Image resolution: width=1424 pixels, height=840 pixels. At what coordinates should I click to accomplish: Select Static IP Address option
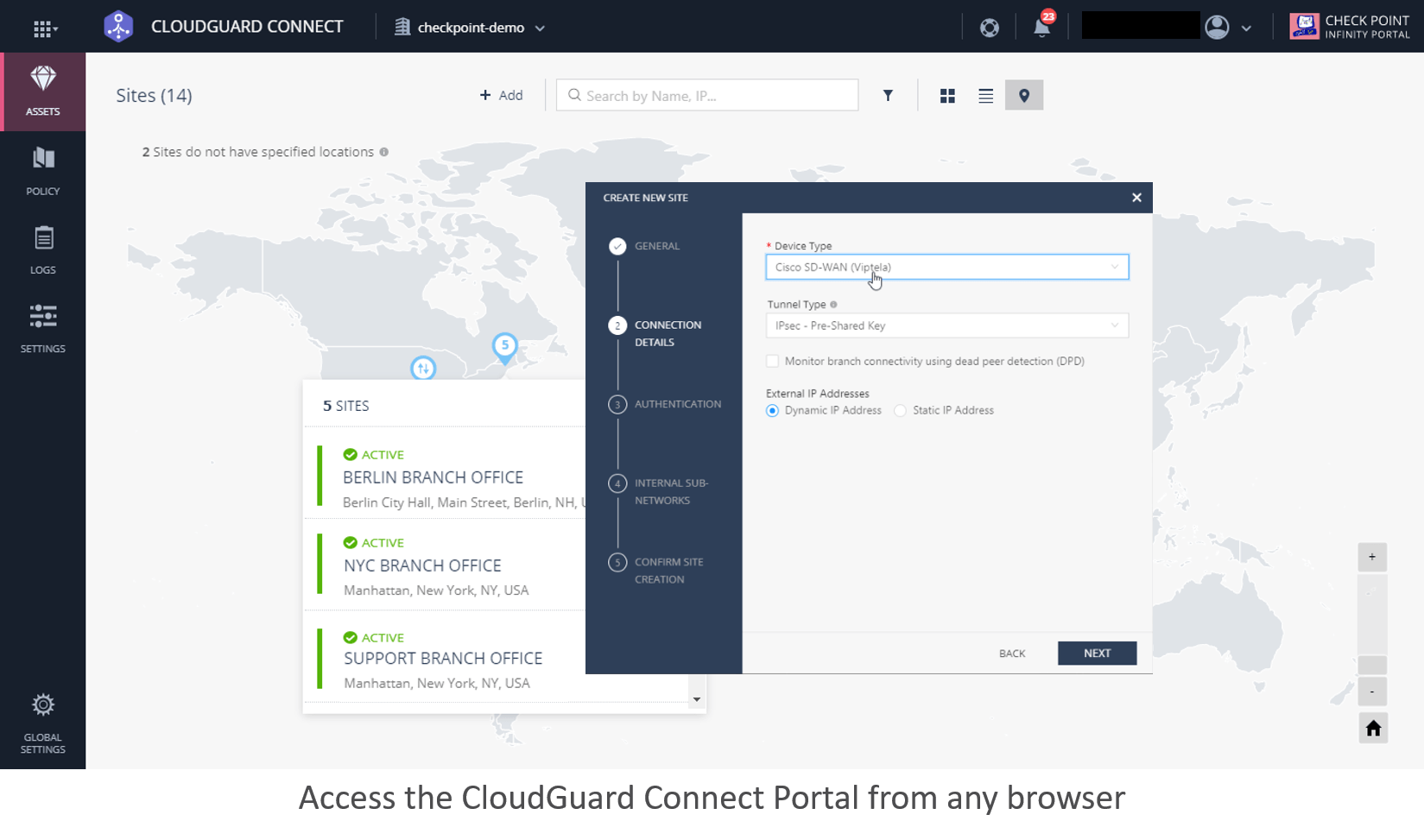pyautogui.click(x=901, y=411)
